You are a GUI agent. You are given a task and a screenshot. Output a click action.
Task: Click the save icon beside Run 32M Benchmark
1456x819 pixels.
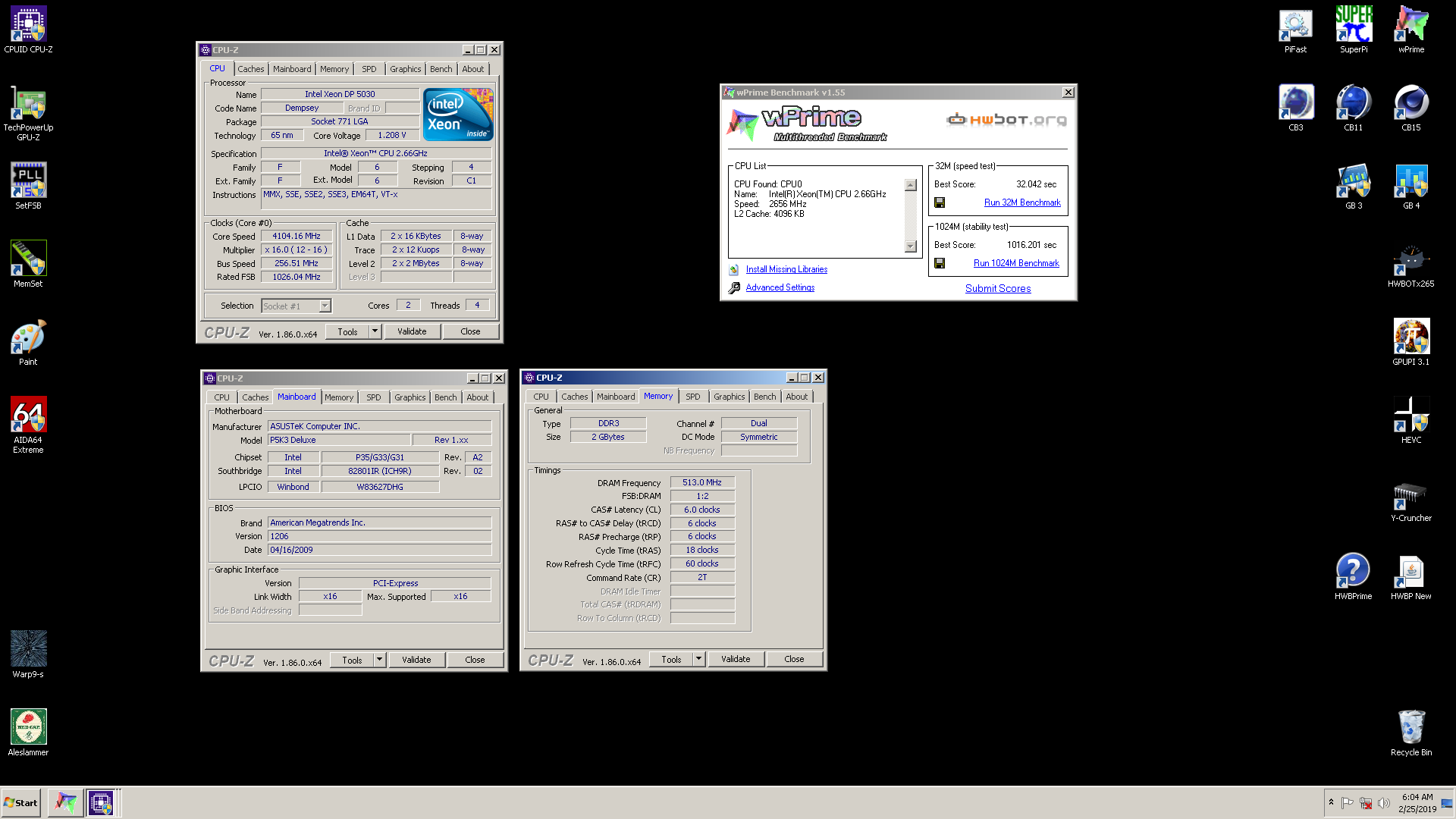click(x=940, y=202)
